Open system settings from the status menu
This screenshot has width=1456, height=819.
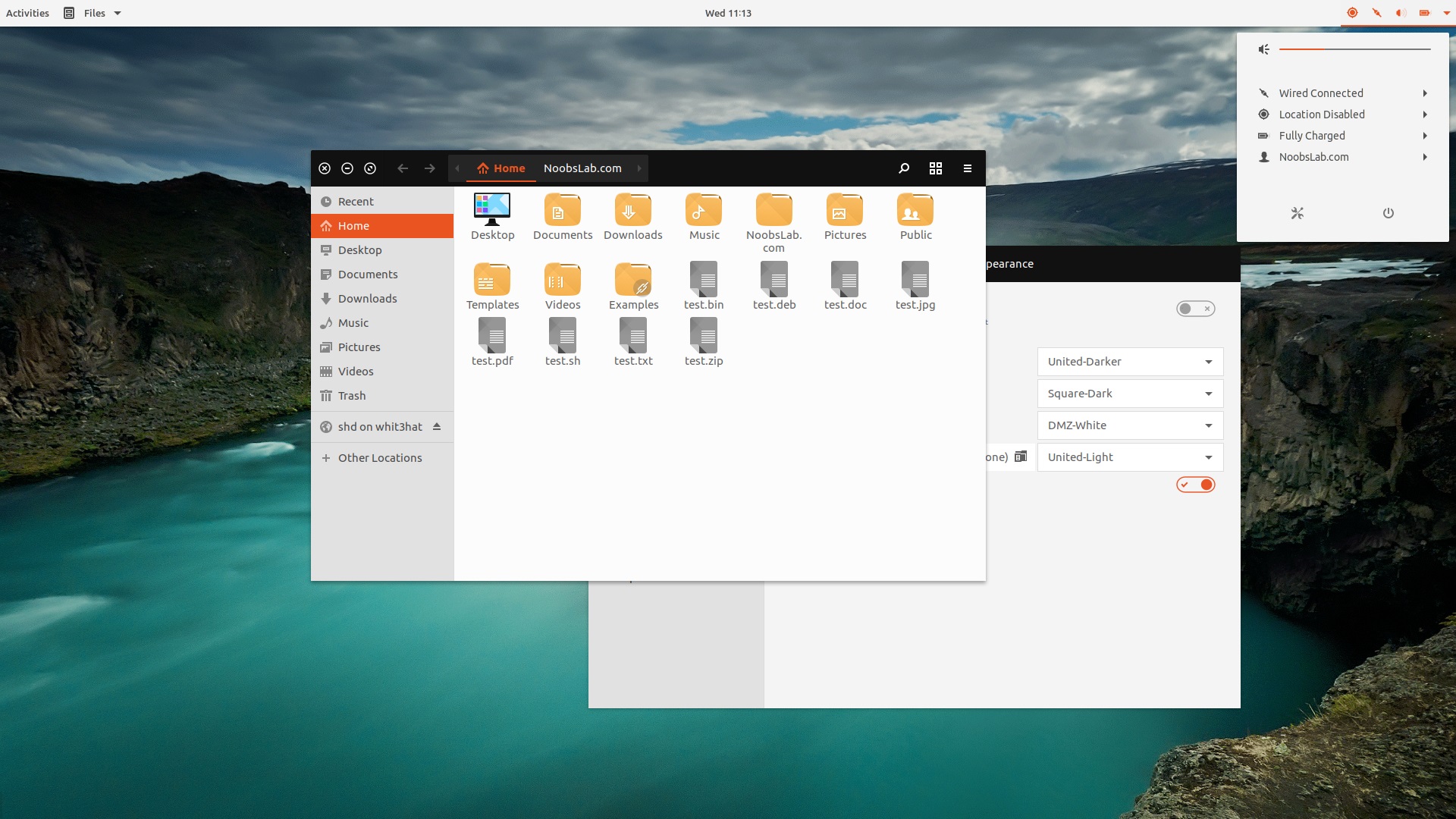1297,213
